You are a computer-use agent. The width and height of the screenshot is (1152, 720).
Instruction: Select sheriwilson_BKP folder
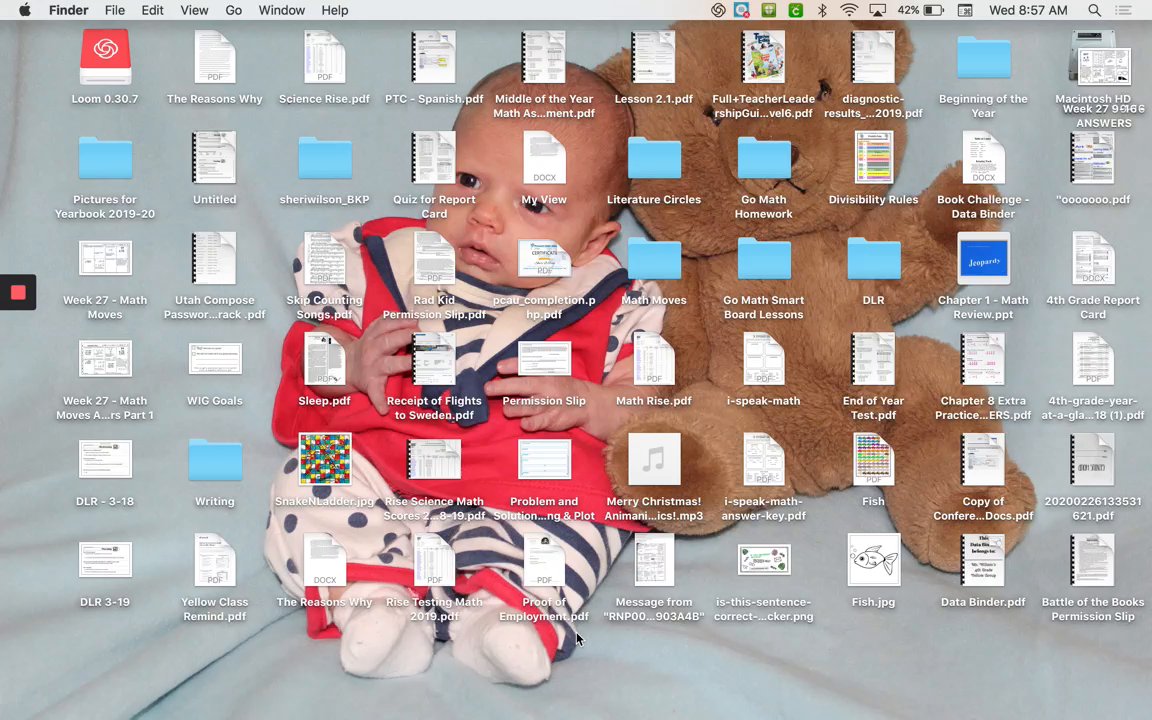point(324,158)
